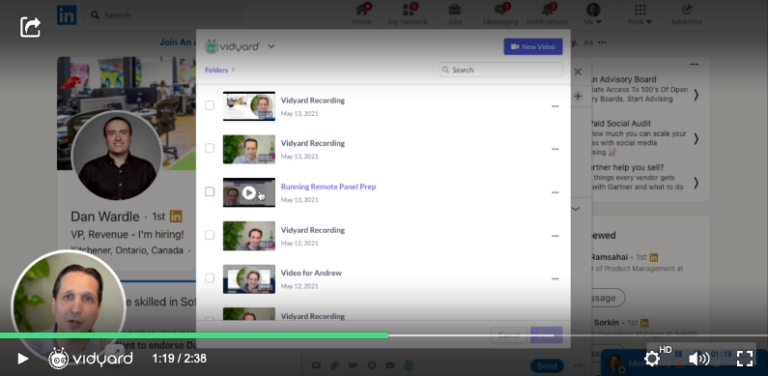Open options for May 12 Vidyard Recording
The width and height of the screenshot is (768, 376).
pyautogui.click(x=555, y=236)
